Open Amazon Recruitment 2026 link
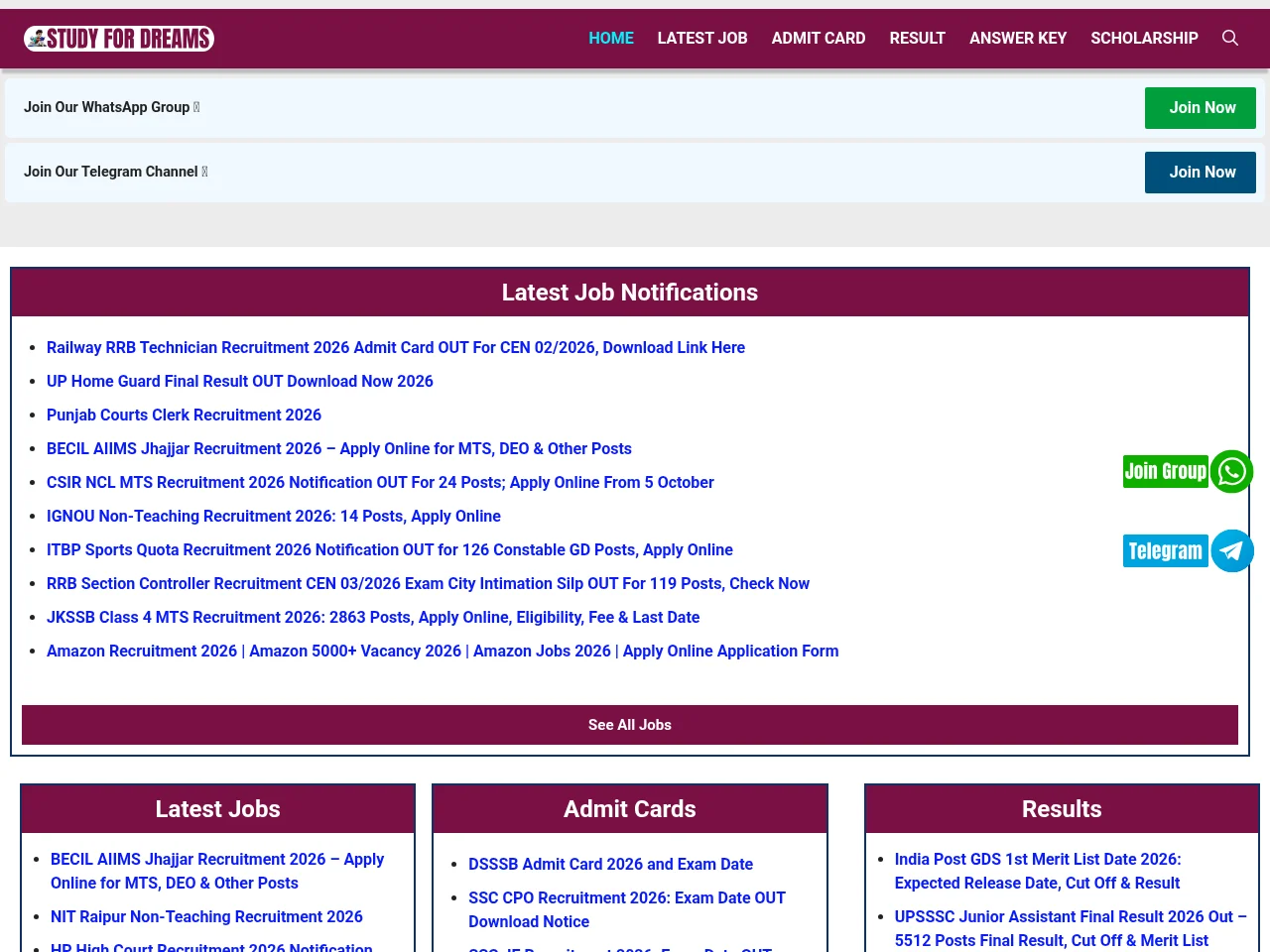This screenshot has height=952, width=1270. (443, 652)
